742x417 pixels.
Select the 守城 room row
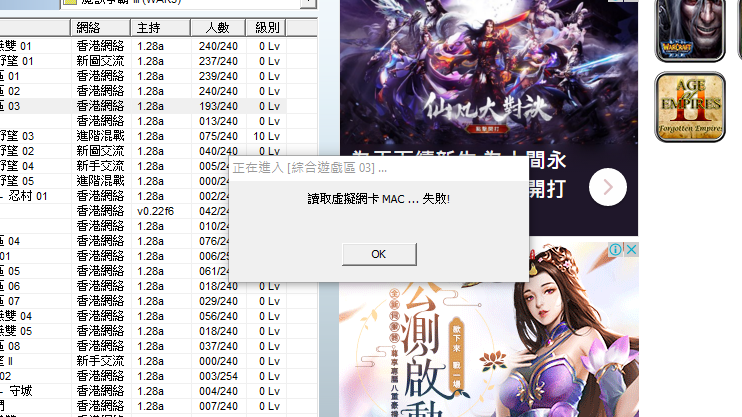(x=159, y=391)
